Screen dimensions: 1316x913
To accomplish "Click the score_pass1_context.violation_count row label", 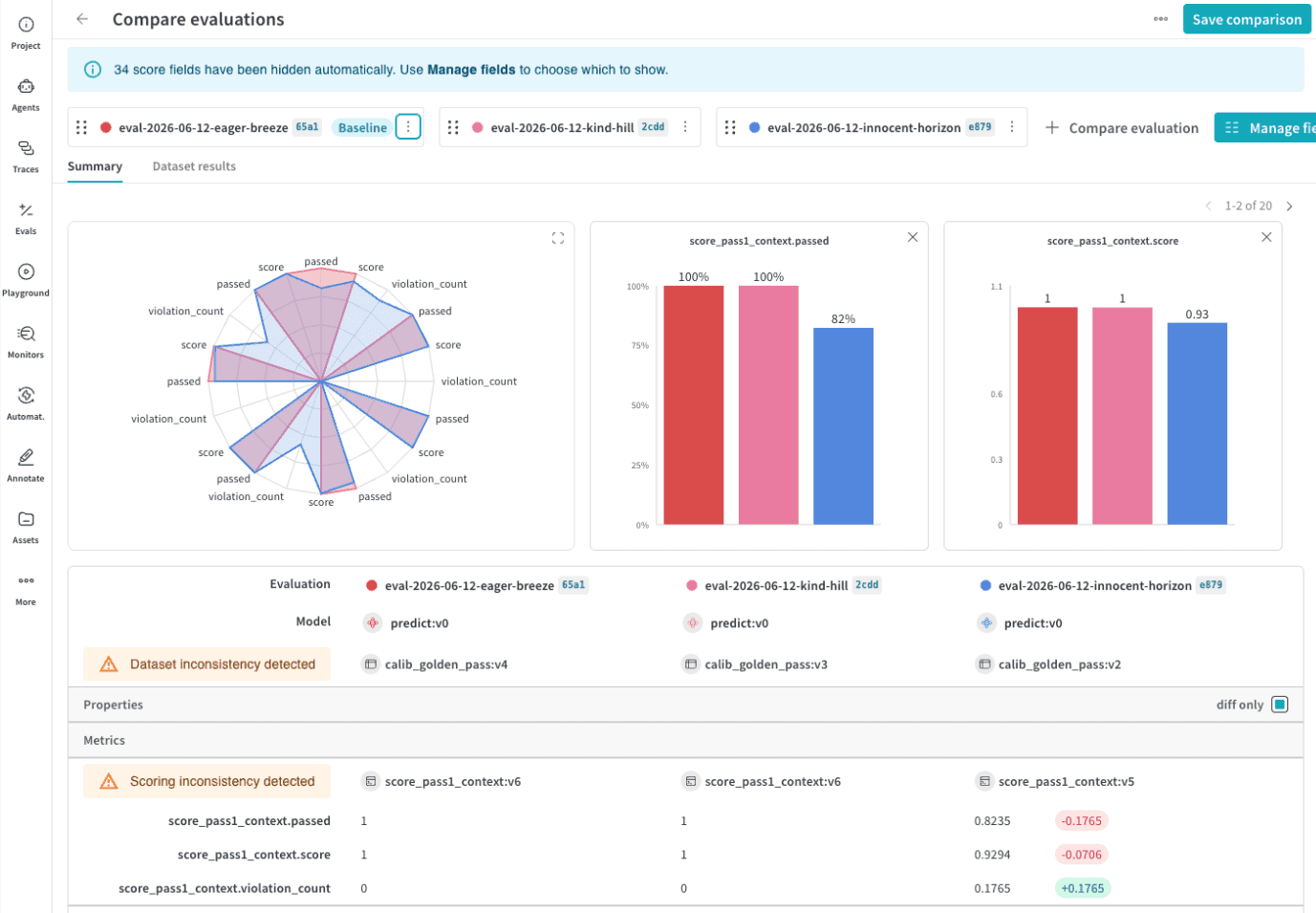I will [x=225, y=888].
